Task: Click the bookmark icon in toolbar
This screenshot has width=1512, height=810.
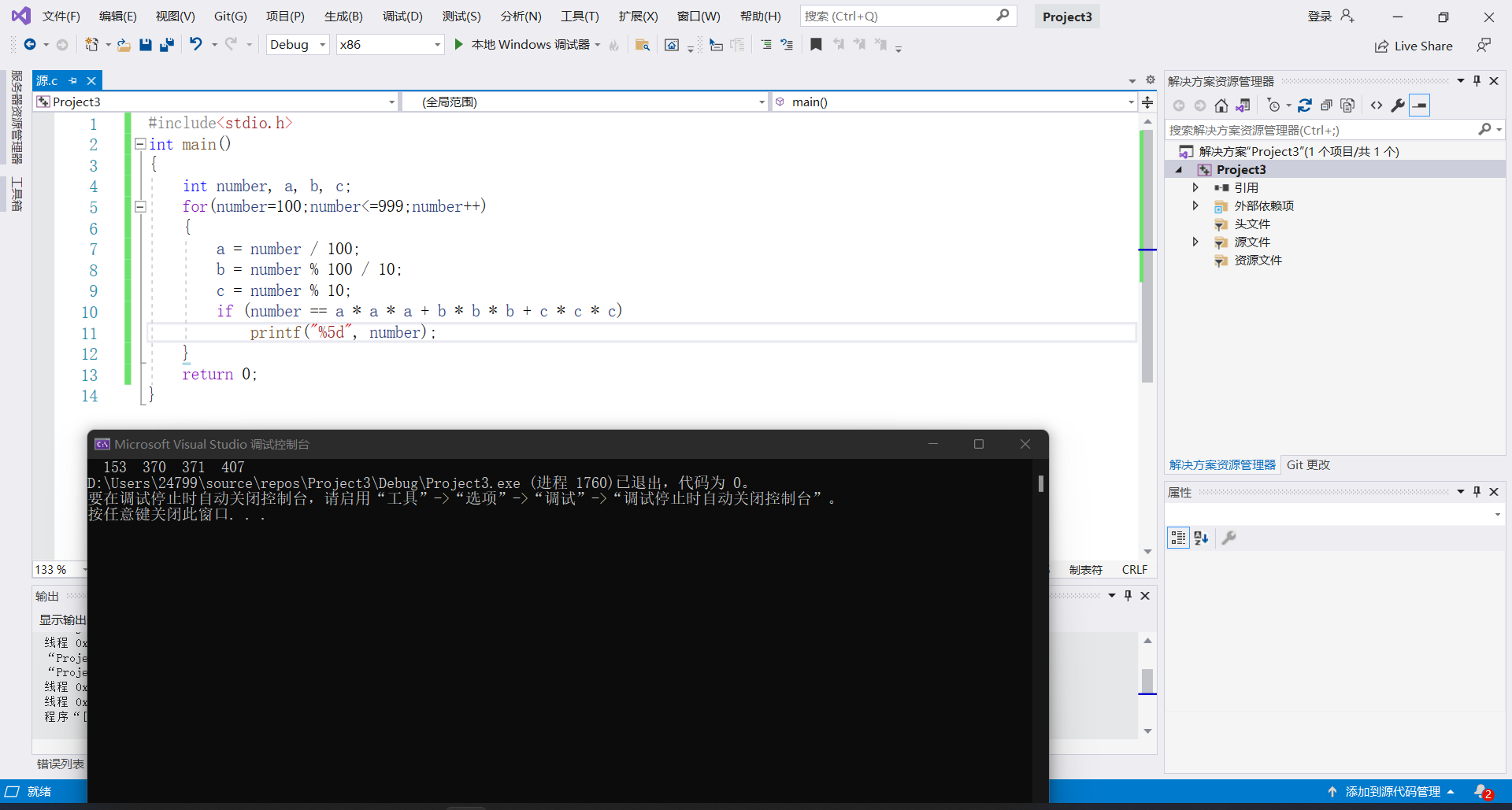Action: [816, 45]
